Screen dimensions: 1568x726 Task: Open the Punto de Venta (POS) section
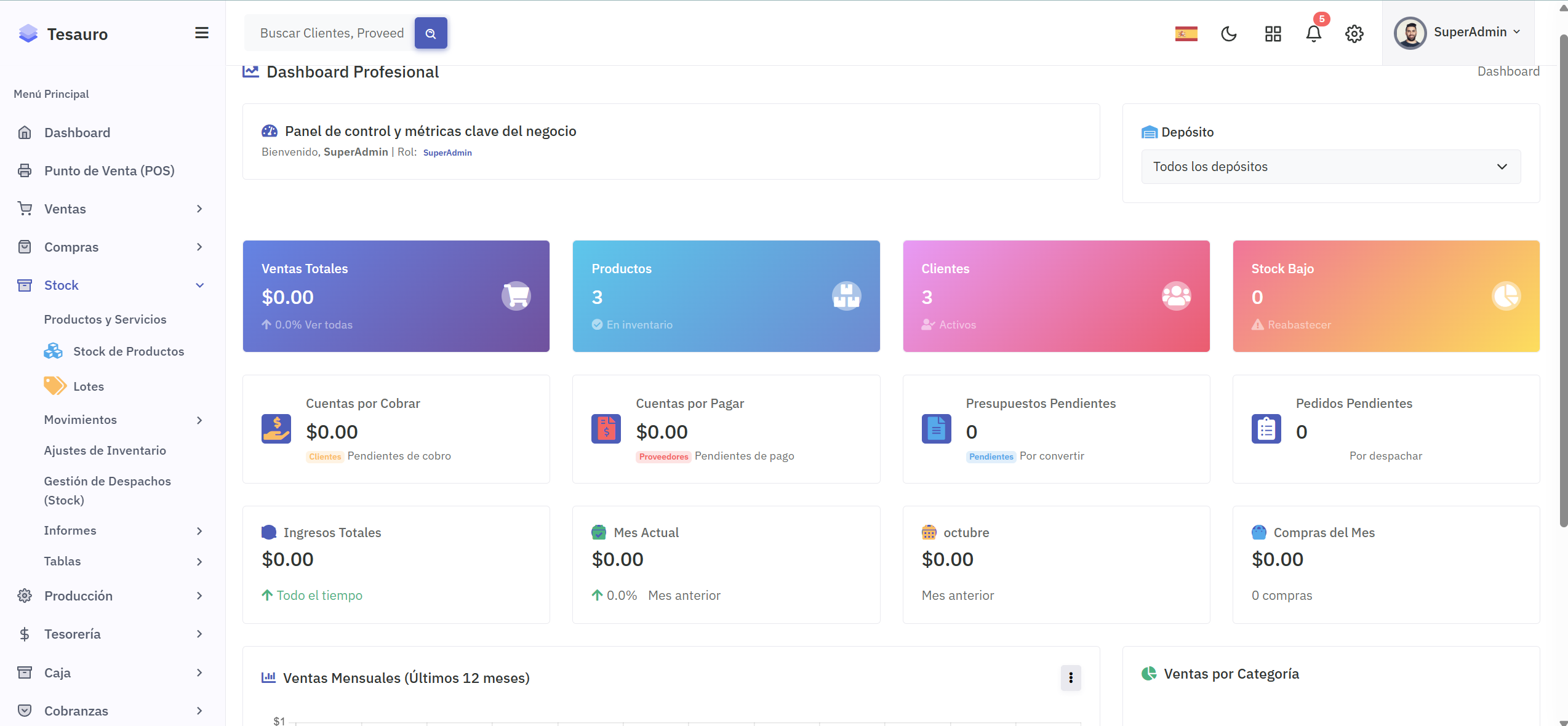(x=109, y=170)
